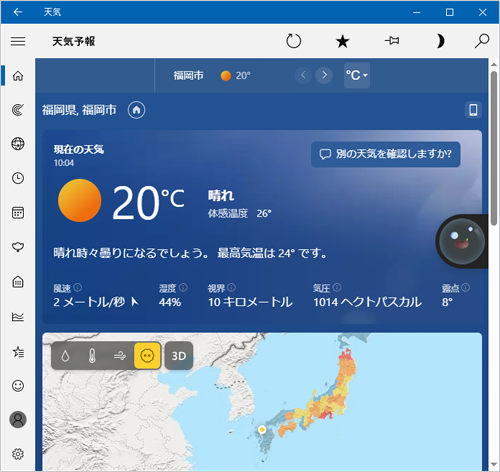Select wind map layer
This screenshot has width=500, height=472.
(x=120, y=356)
